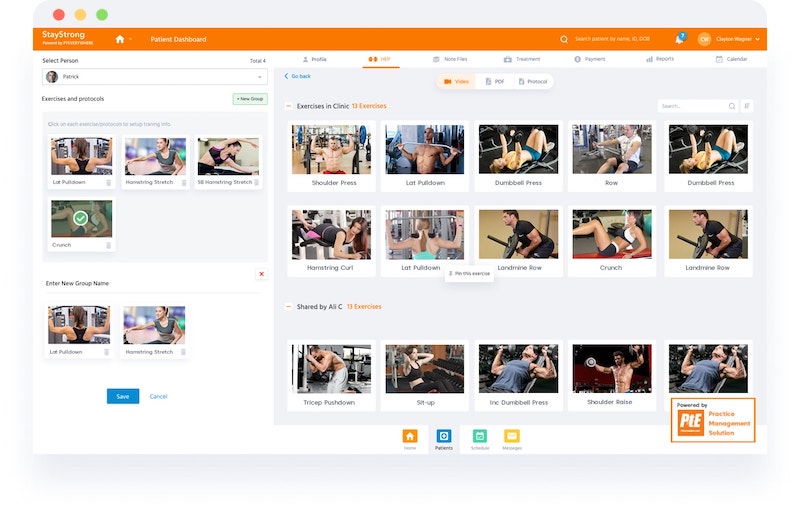The height and width of the screenshot is (514, 800).
Task: Switch to the Reports tab
Action: tap(660, 59)
